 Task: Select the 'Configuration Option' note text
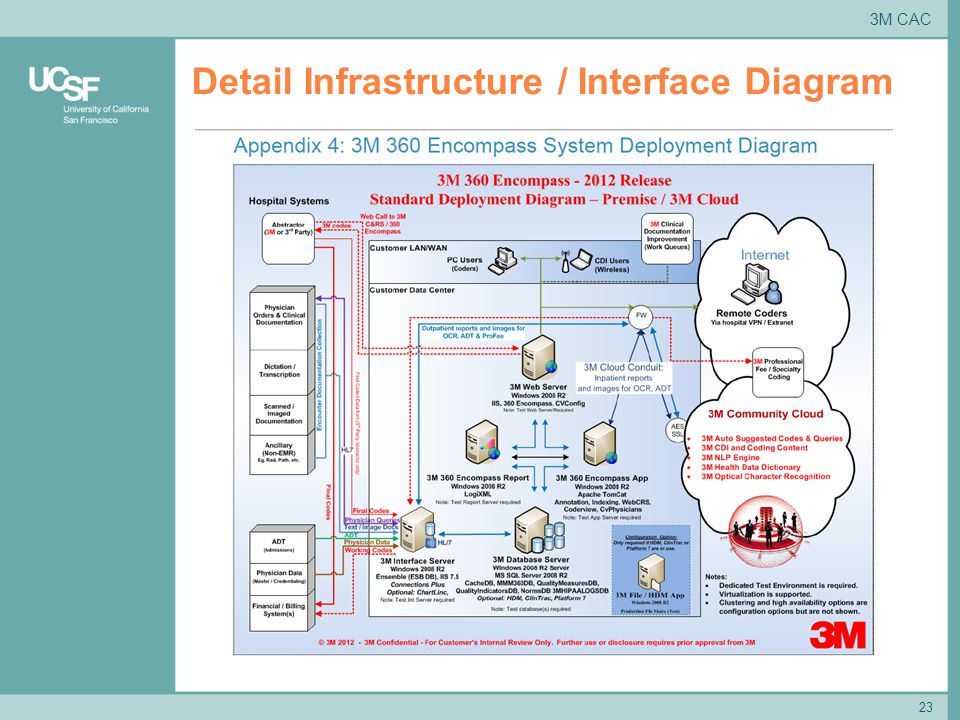(651, 542)
